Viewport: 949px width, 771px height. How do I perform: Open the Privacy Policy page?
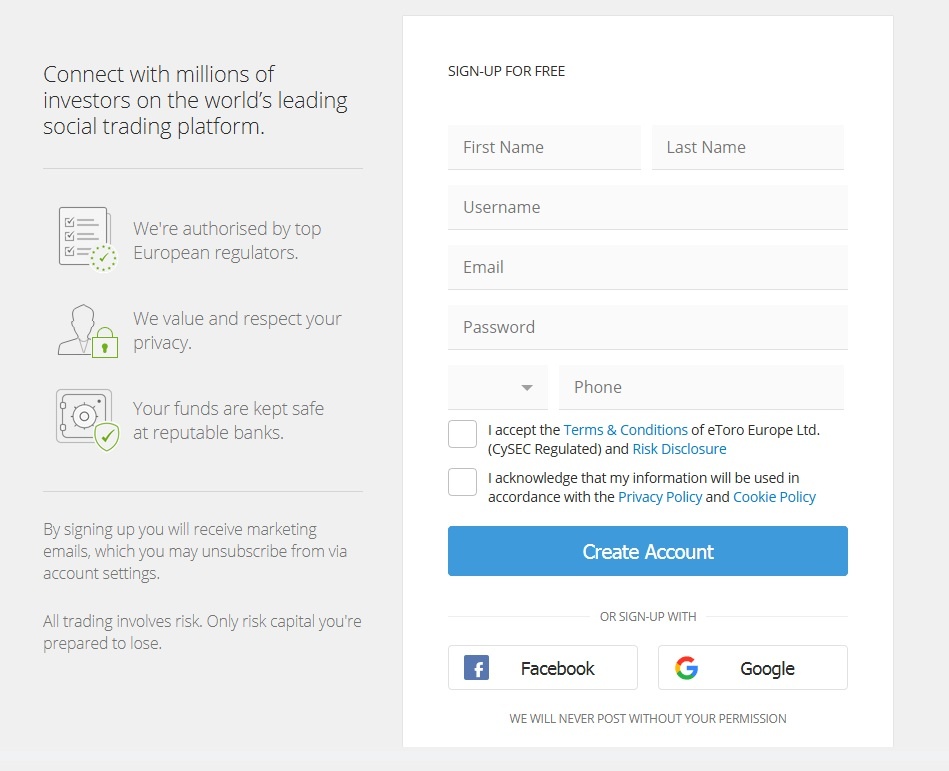[x=660, y=496]
